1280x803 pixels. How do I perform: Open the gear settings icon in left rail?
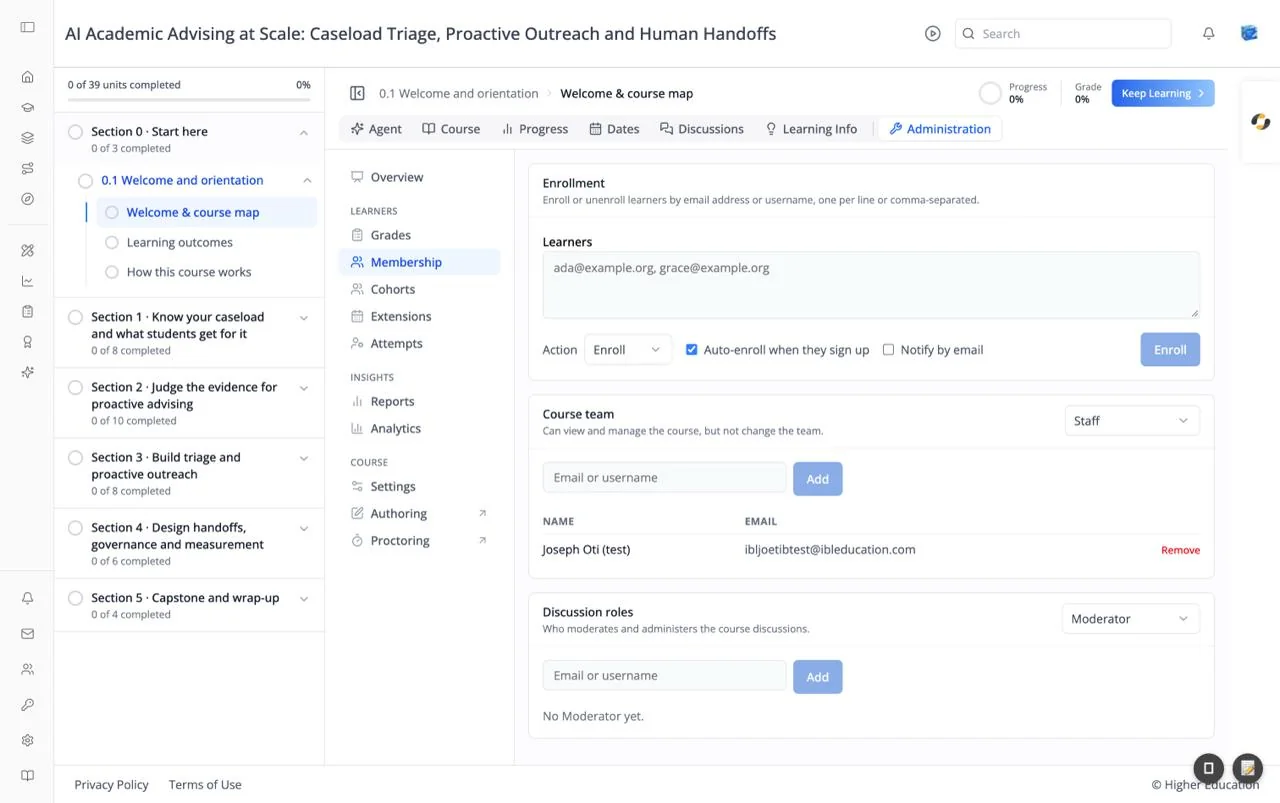[27, 740]
